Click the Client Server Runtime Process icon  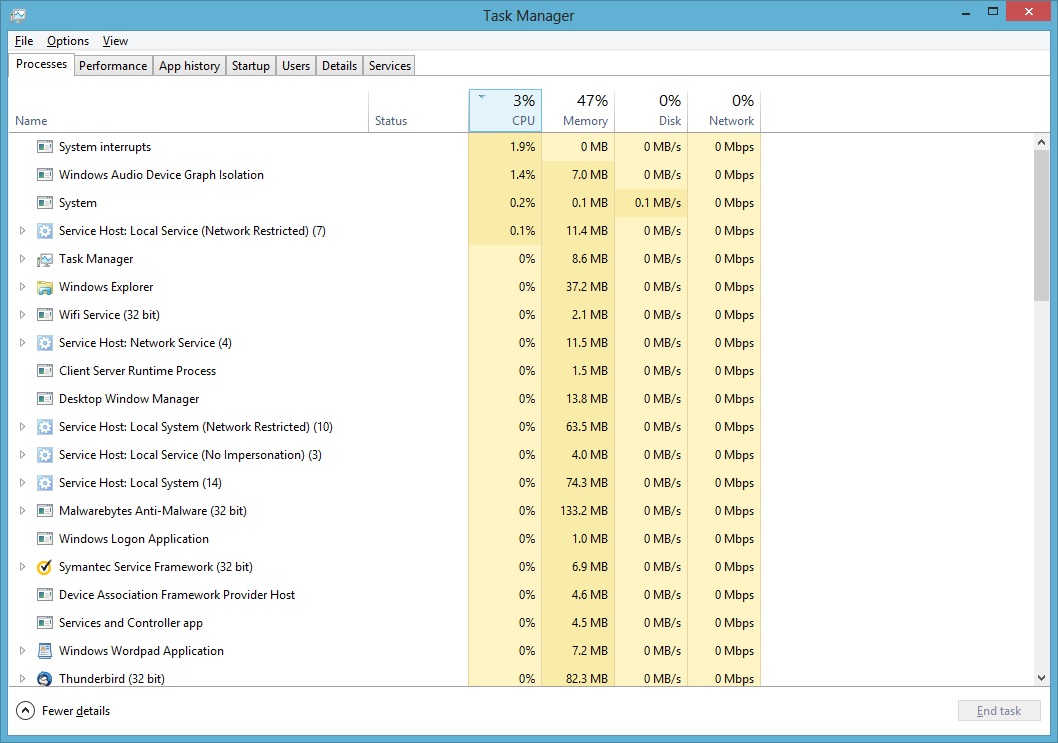point(45,371)
